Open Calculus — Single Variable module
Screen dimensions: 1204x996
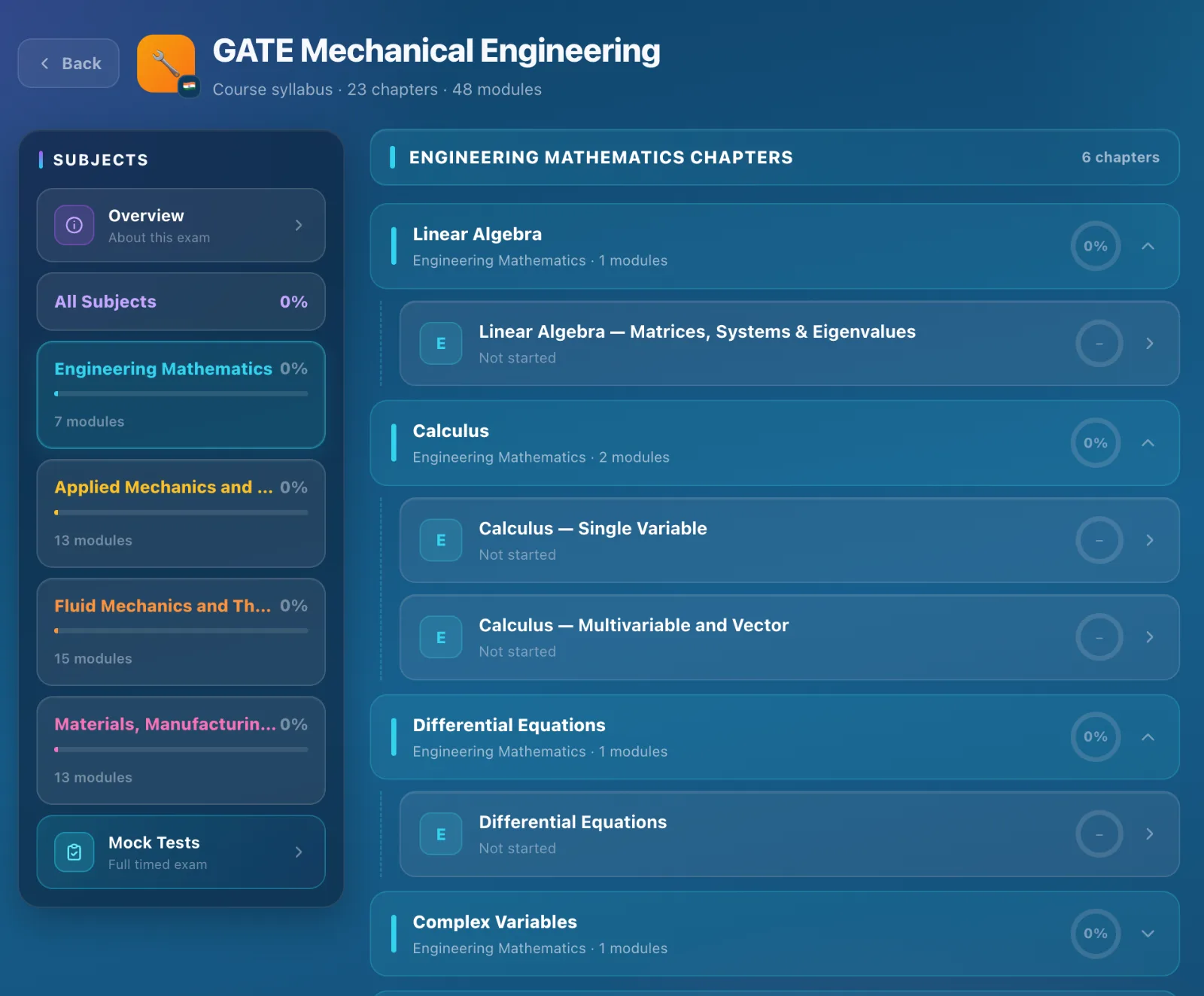[x=789, y=540]
